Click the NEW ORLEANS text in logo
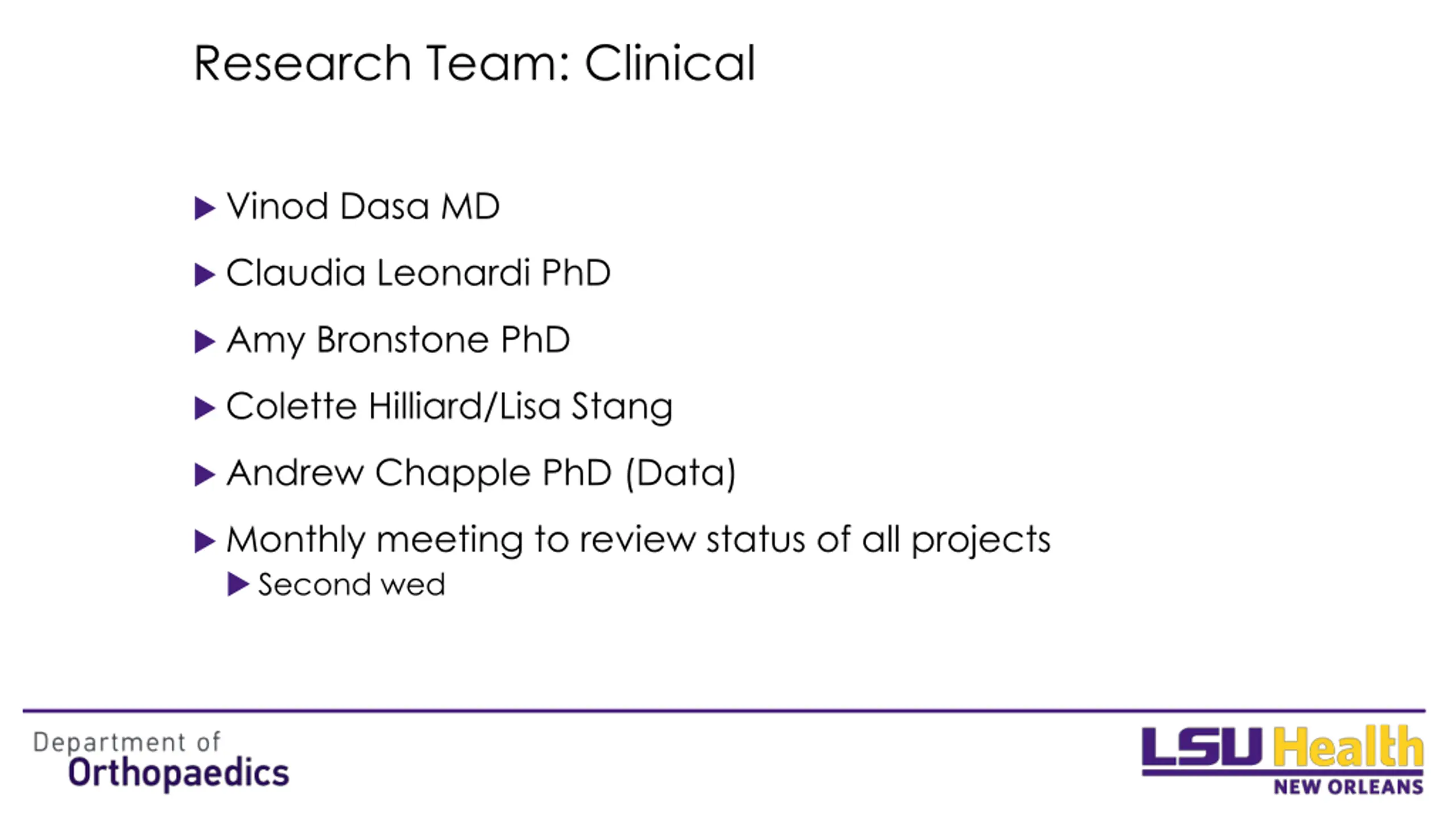The height and width of the screenshot is (819, 1456). tap(1348, 787)
